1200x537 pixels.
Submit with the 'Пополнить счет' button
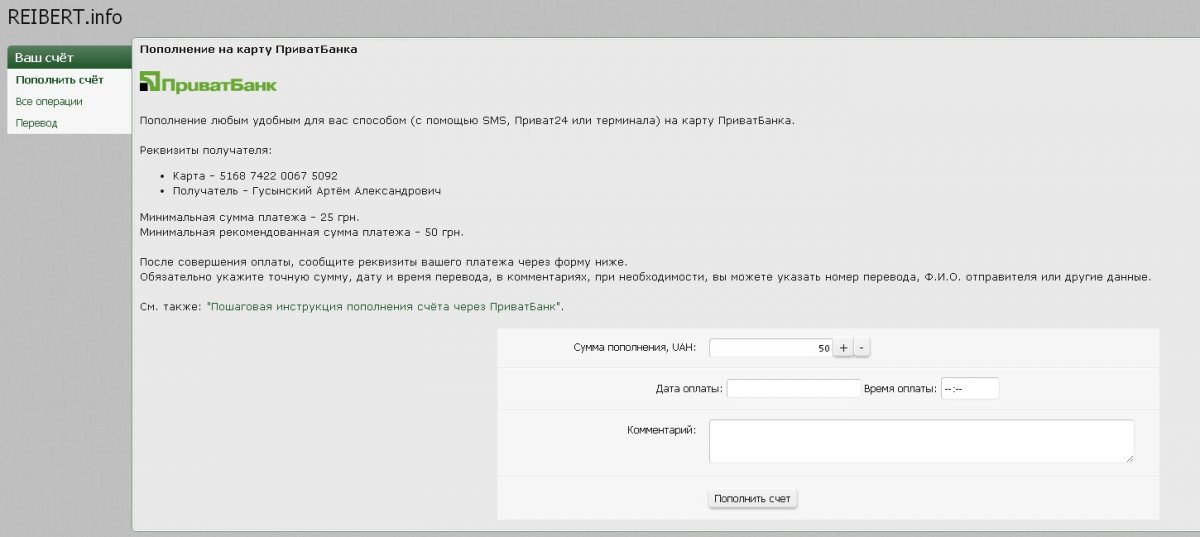752,498
